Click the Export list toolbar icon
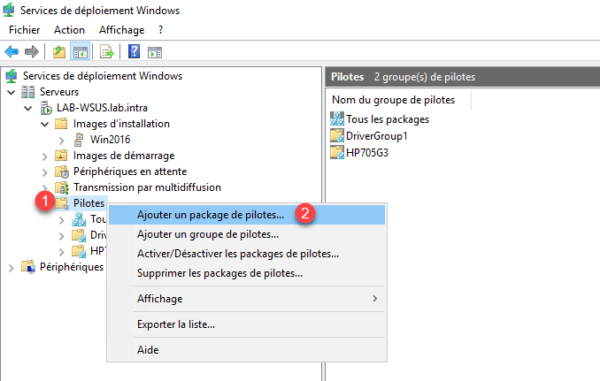Screen dimensions: 600x381 coord(107,51)
